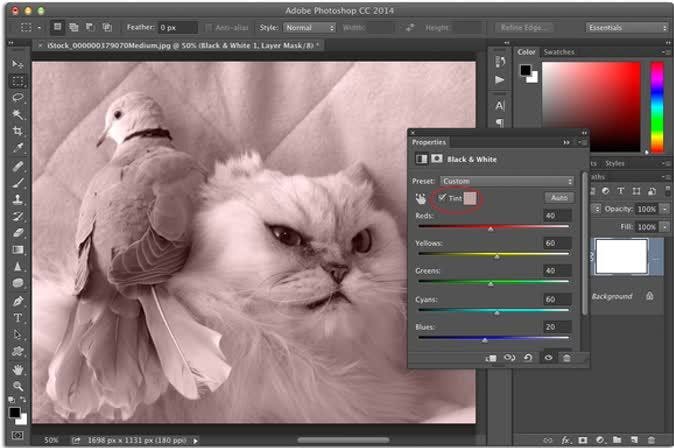The width and height of the screenshot is (674, 448).
Task: Open the Properties panel flyout menu
Action: 582,142
